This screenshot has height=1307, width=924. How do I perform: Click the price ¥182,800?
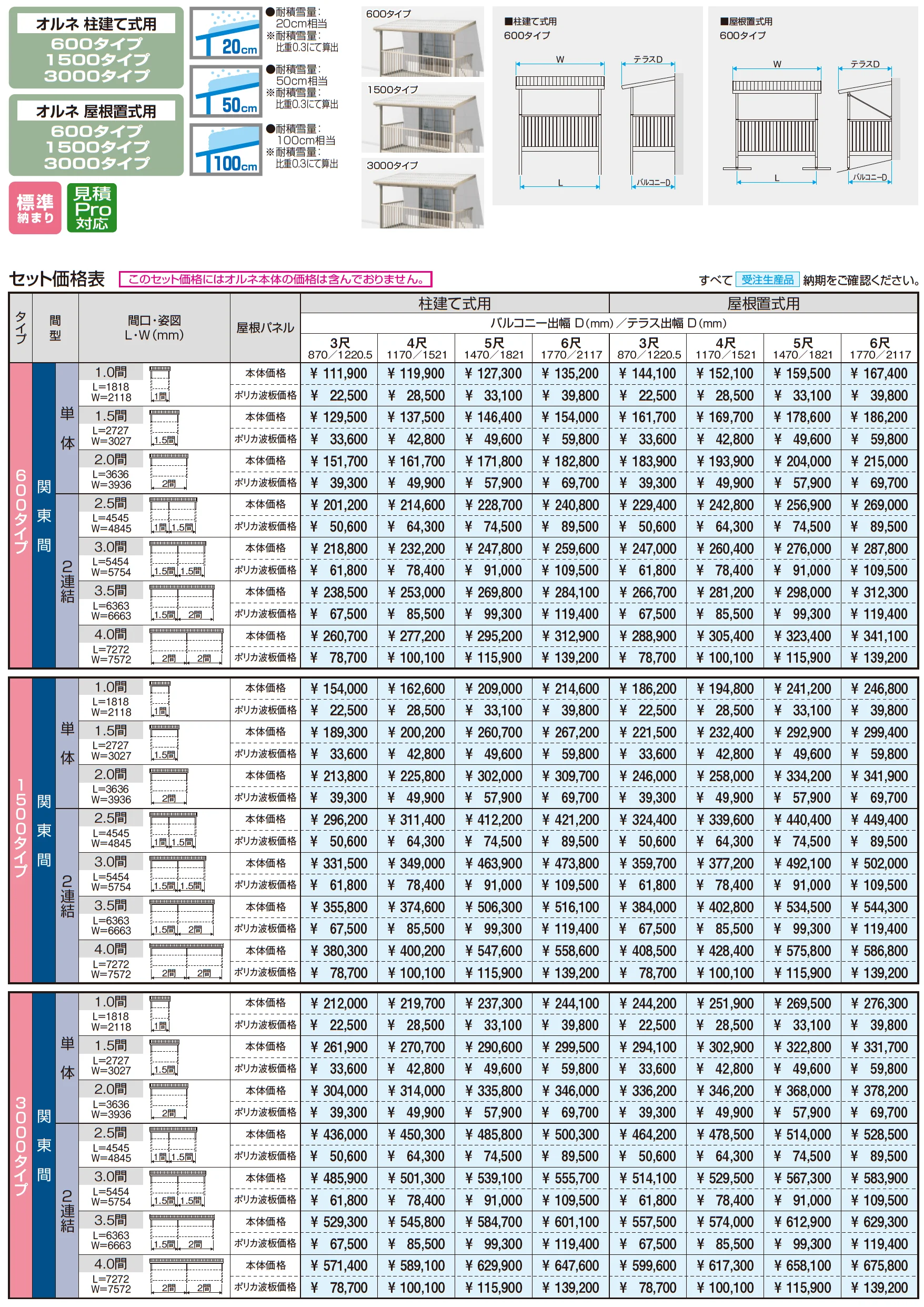tap(570, 461)
